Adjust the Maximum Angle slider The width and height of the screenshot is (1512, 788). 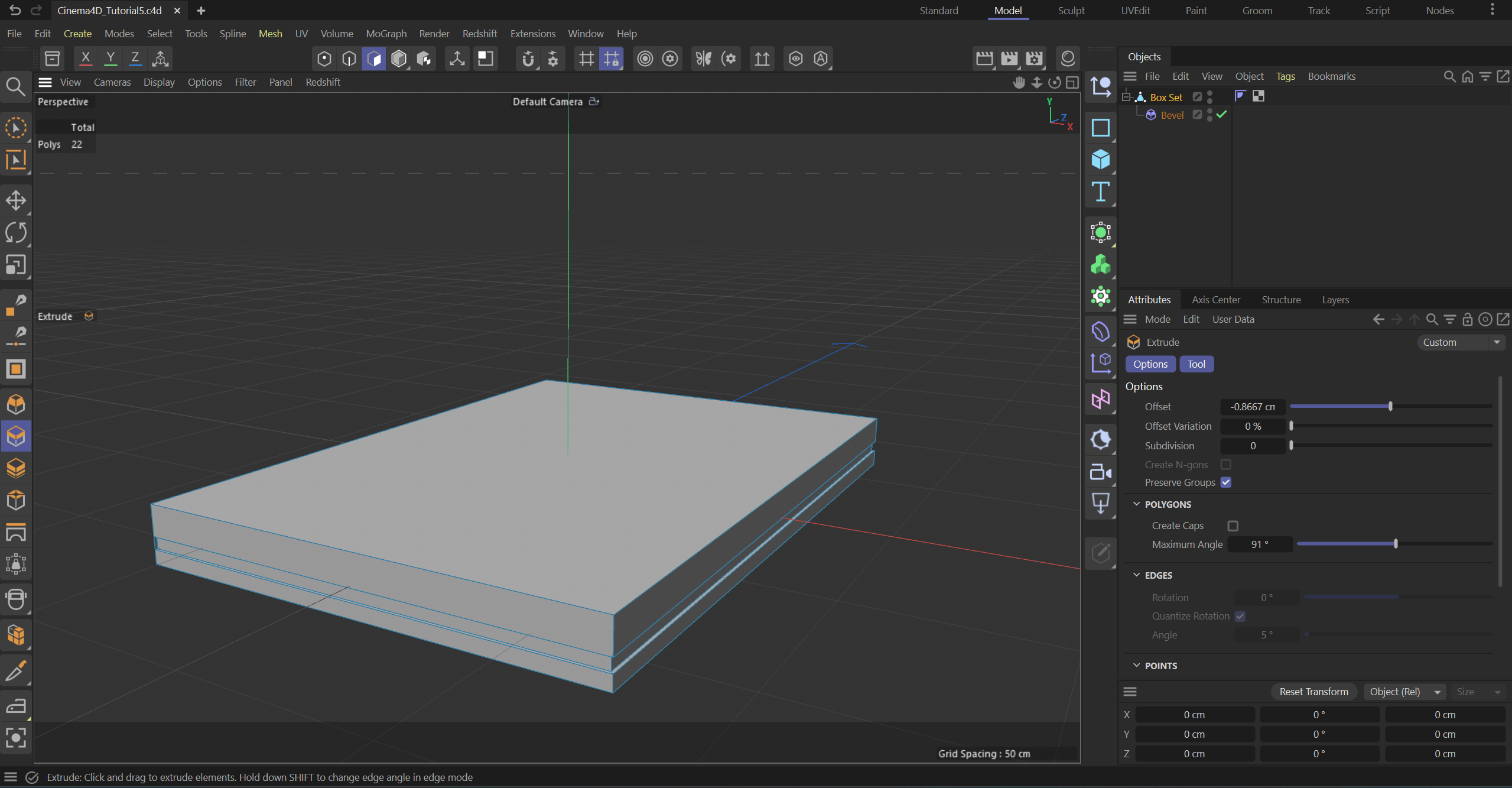(1395, 544)
